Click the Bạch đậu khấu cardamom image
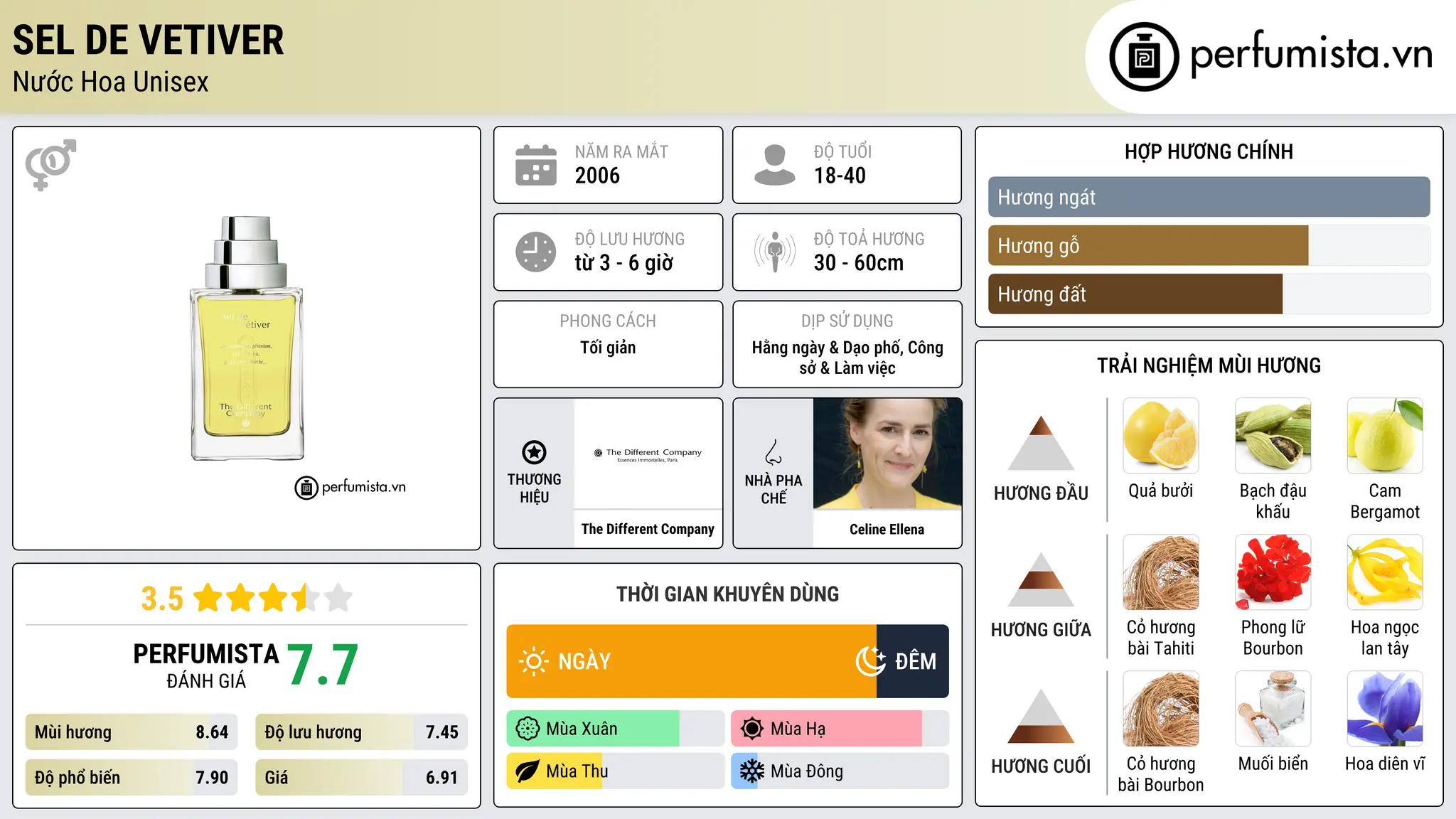1456x819 pixels. pos(1273,436)
